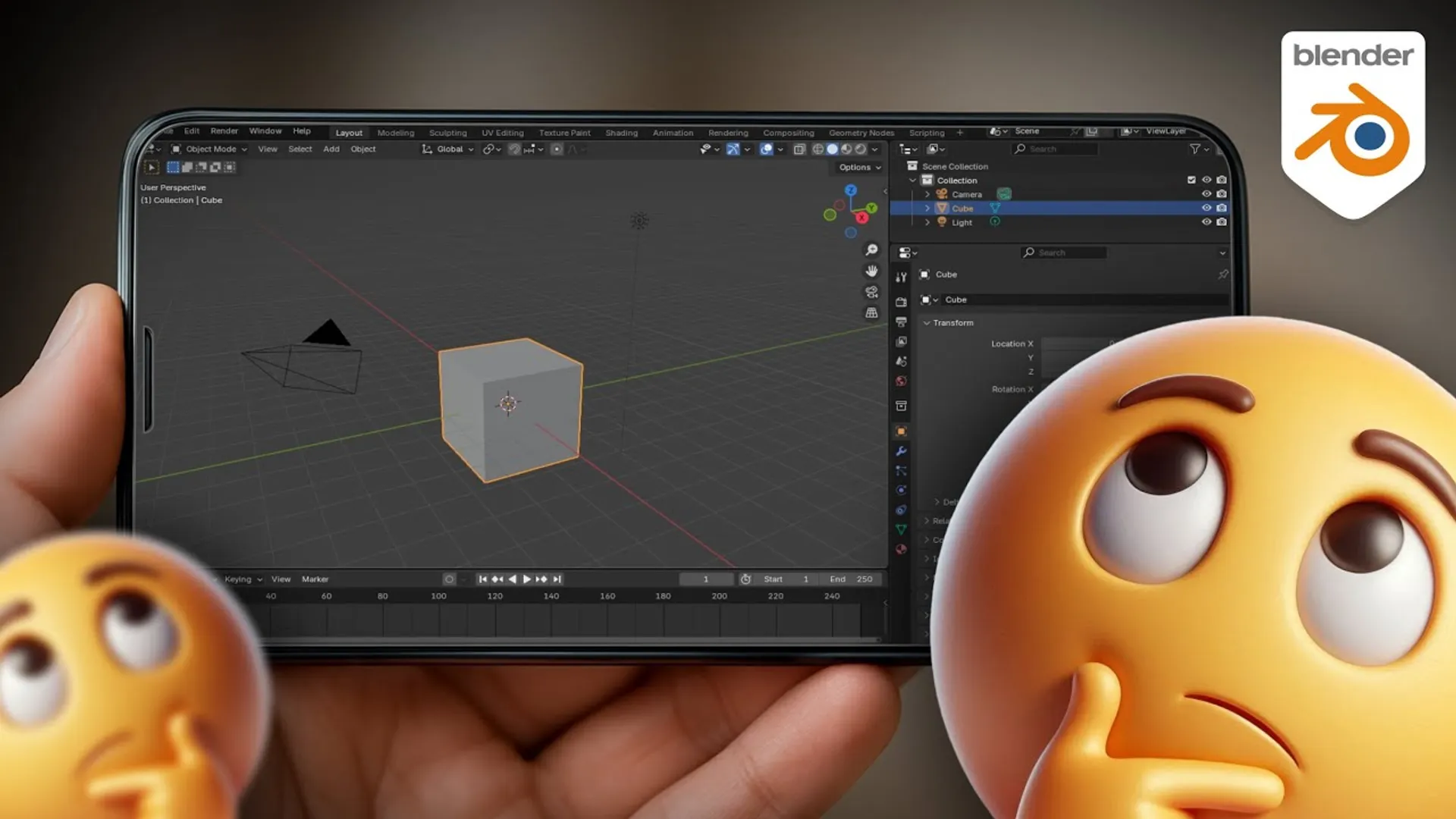Click the Options button in viewport
Screen dimensions: 1456x819
point(860,167)
